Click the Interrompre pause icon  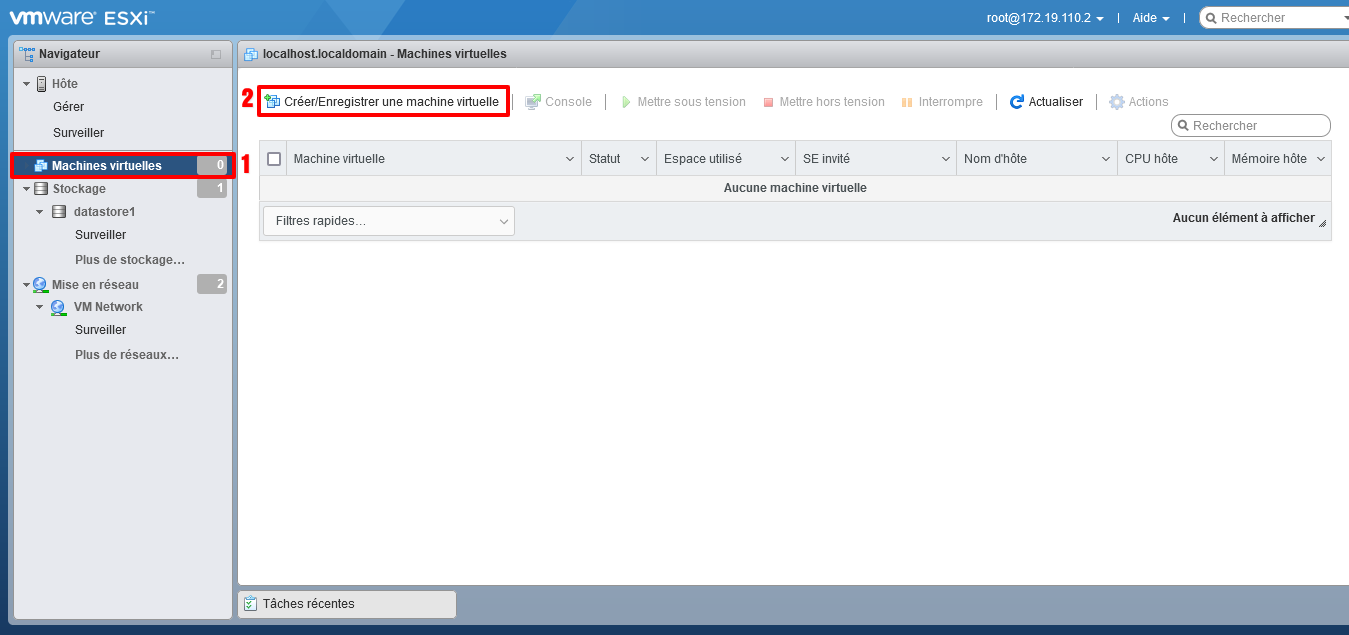pyautogui.click(x=907, y=102)
